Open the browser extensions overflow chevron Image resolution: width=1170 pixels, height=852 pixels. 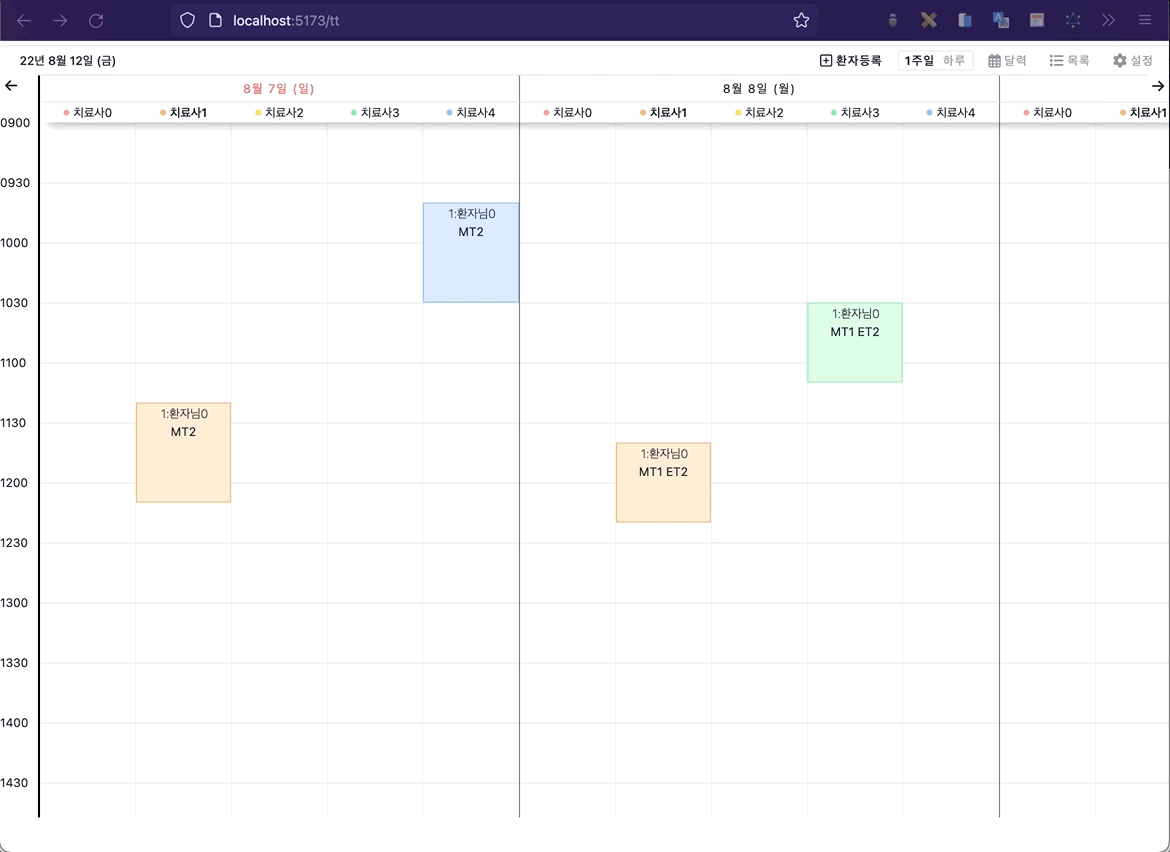(1108, 20)
